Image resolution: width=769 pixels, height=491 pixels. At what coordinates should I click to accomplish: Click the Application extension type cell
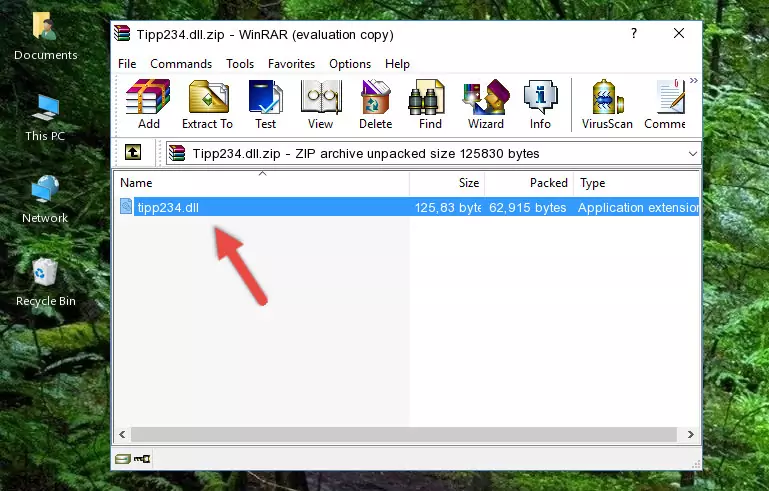coord(638,207)
